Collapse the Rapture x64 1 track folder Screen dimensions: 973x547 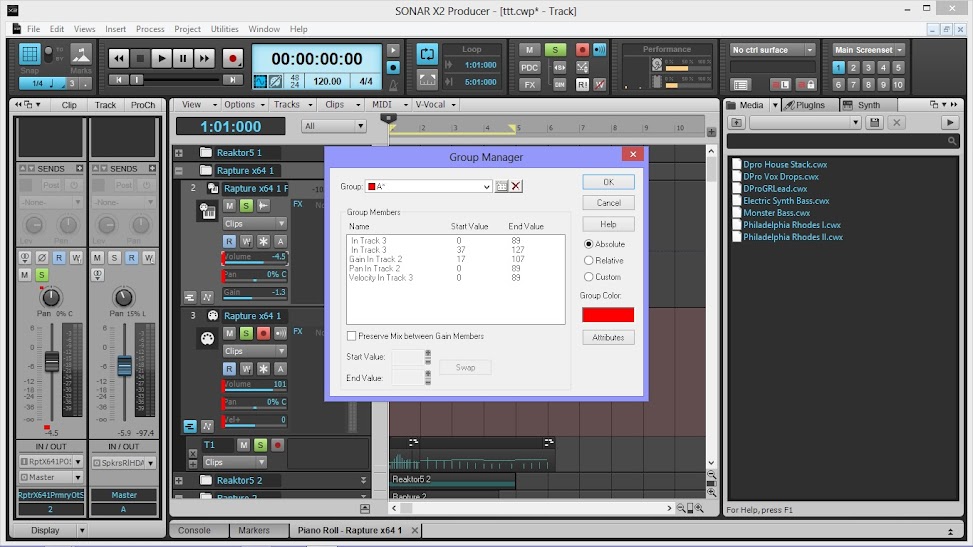tap(179, 171)
